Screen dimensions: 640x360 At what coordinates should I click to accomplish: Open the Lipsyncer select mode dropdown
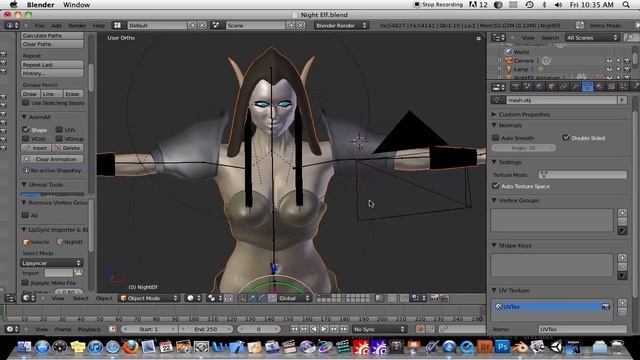click(52, 263)
